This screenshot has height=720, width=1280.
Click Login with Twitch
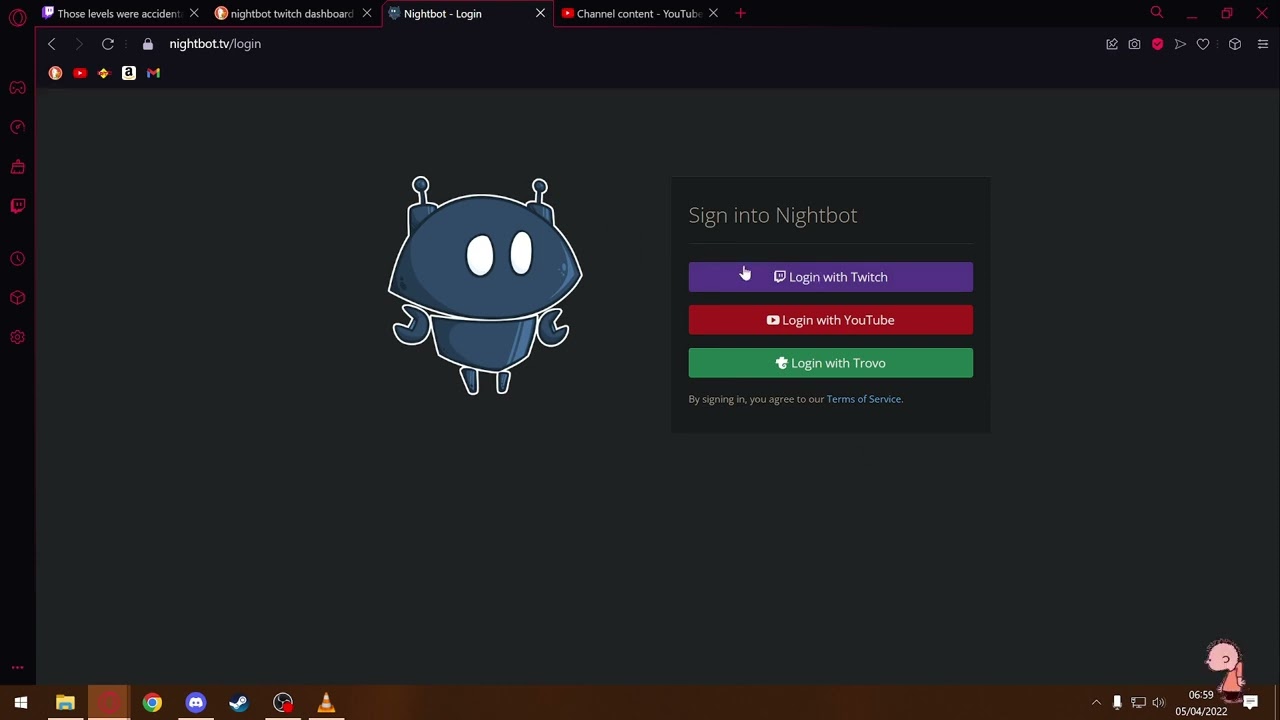tap(830, 277)
